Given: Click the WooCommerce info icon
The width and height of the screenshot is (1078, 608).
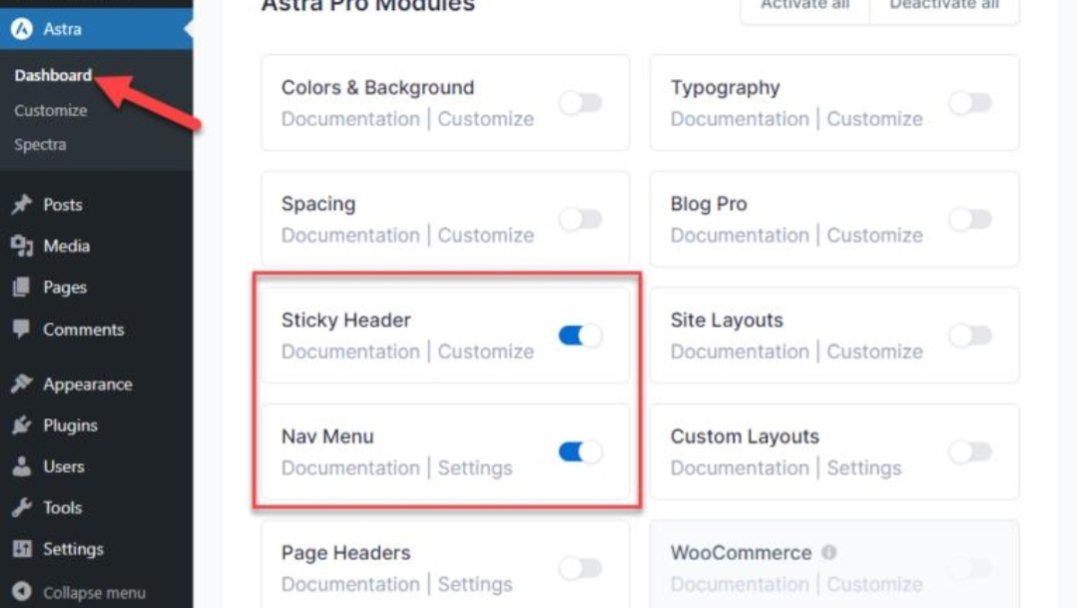Looking at the screenshot, I should pos(829,552).
